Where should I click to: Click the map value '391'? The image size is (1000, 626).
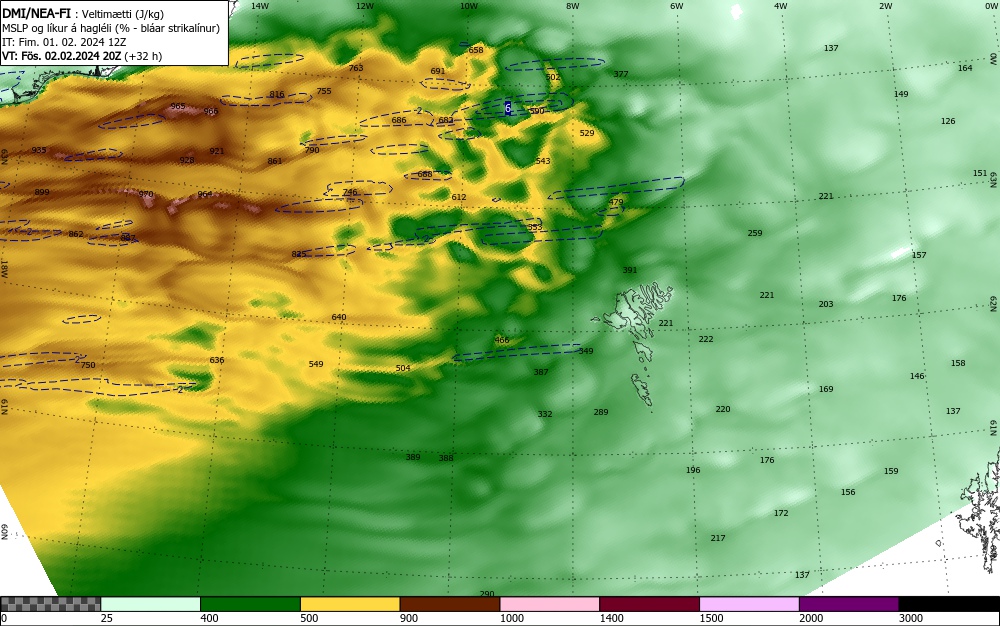click(x=629, y=270)
